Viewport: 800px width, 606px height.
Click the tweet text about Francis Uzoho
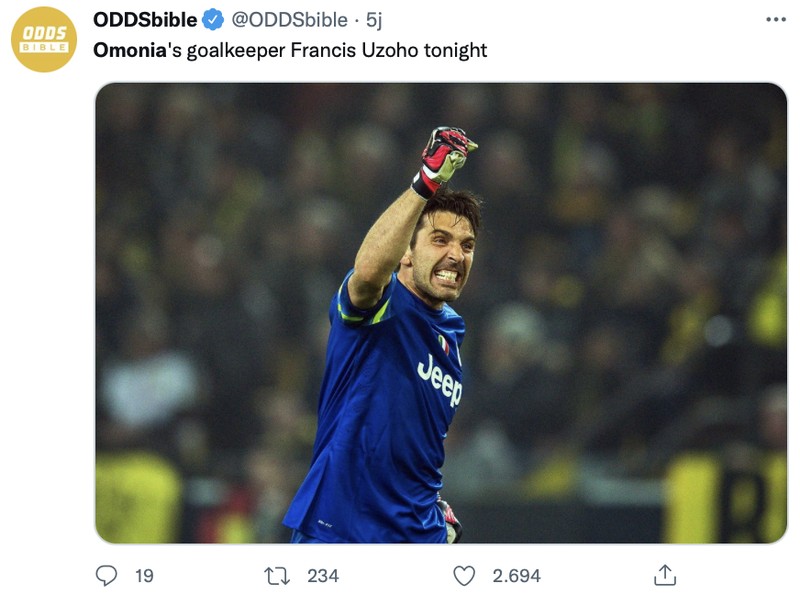289,47
